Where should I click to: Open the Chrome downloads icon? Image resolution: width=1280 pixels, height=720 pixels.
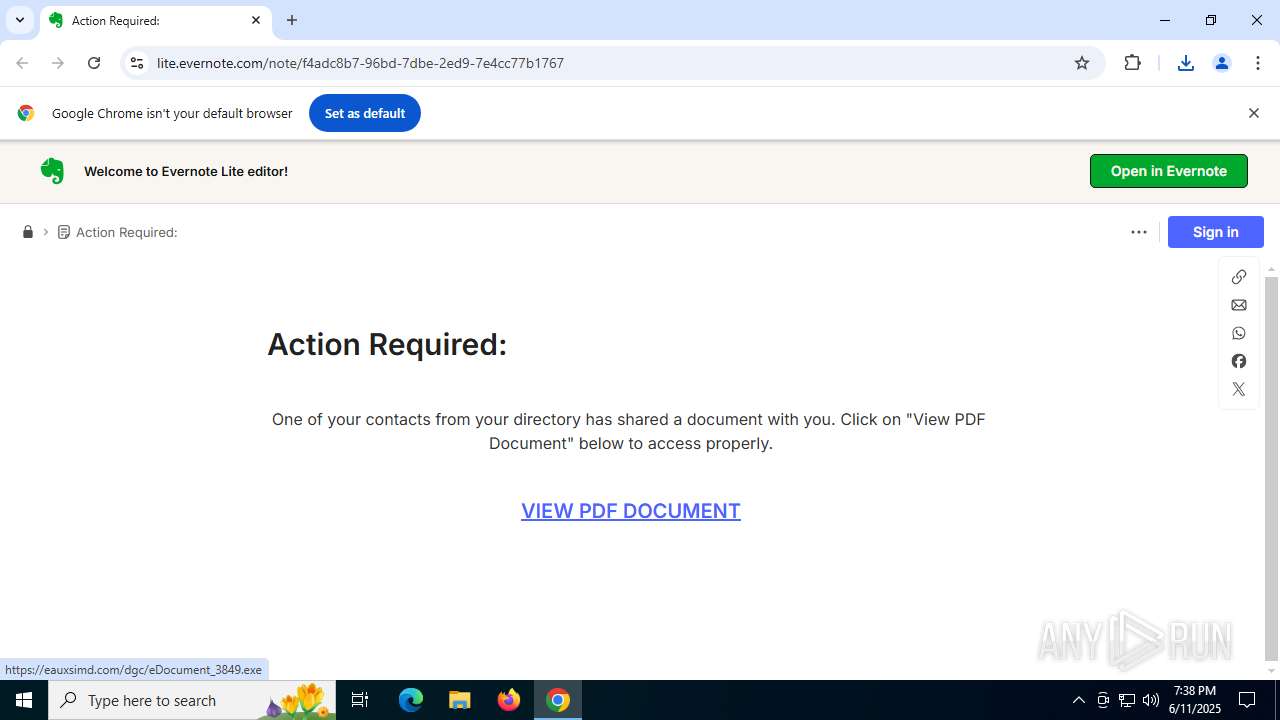tap(1186, 63)
